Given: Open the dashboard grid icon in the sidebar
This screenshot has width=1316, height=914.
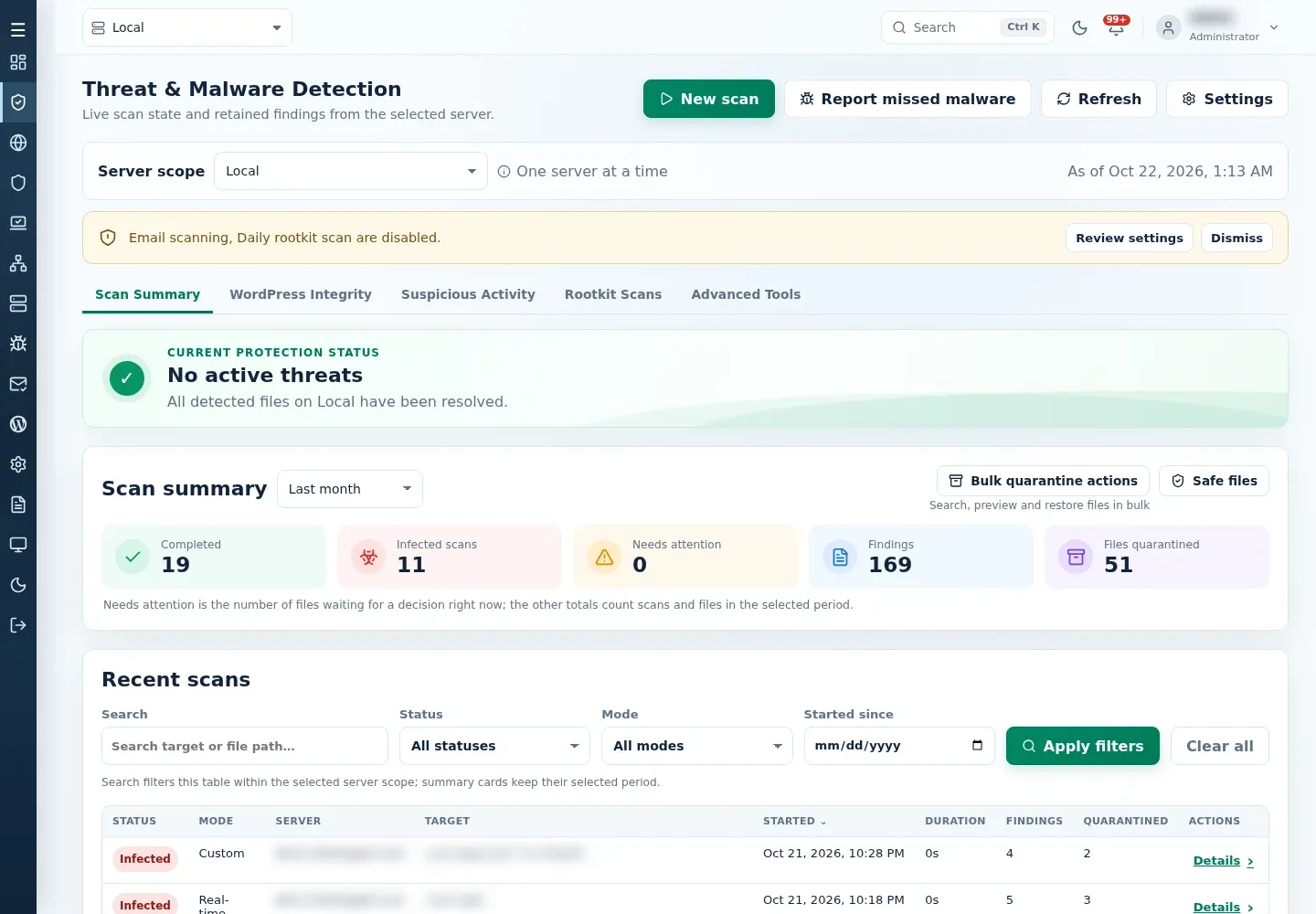Looking at the screenshot, I should (18, 62).
